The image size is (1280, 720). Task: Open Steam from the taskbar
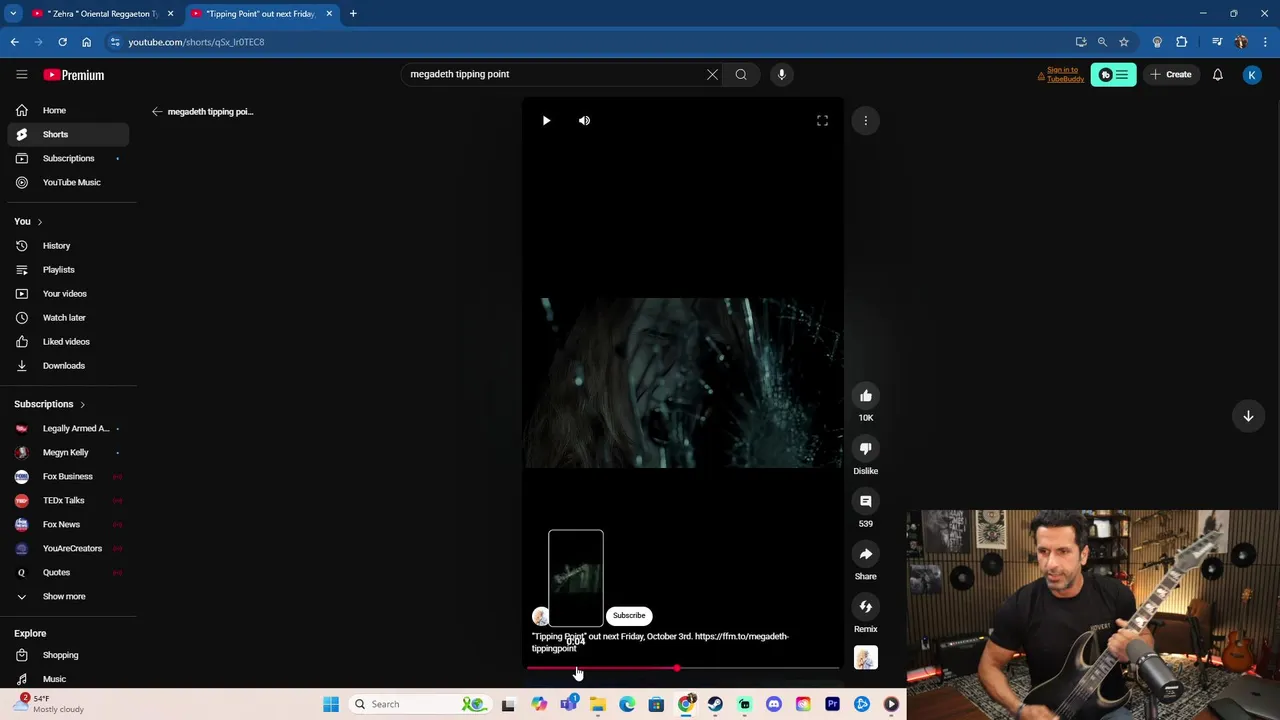click(x=715, y=704)
